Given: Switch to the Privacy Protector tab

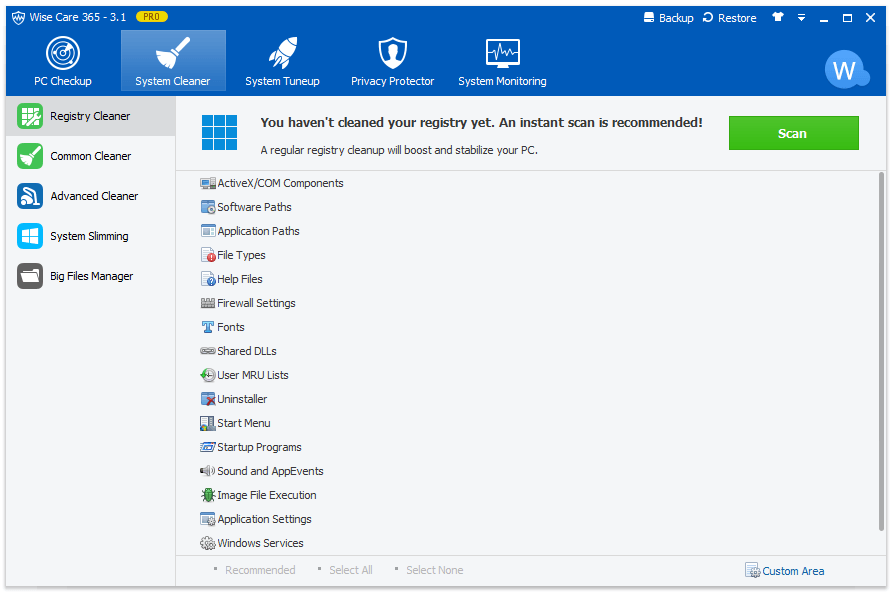Looking at the screenshot, I should click(x=393, y=60).
